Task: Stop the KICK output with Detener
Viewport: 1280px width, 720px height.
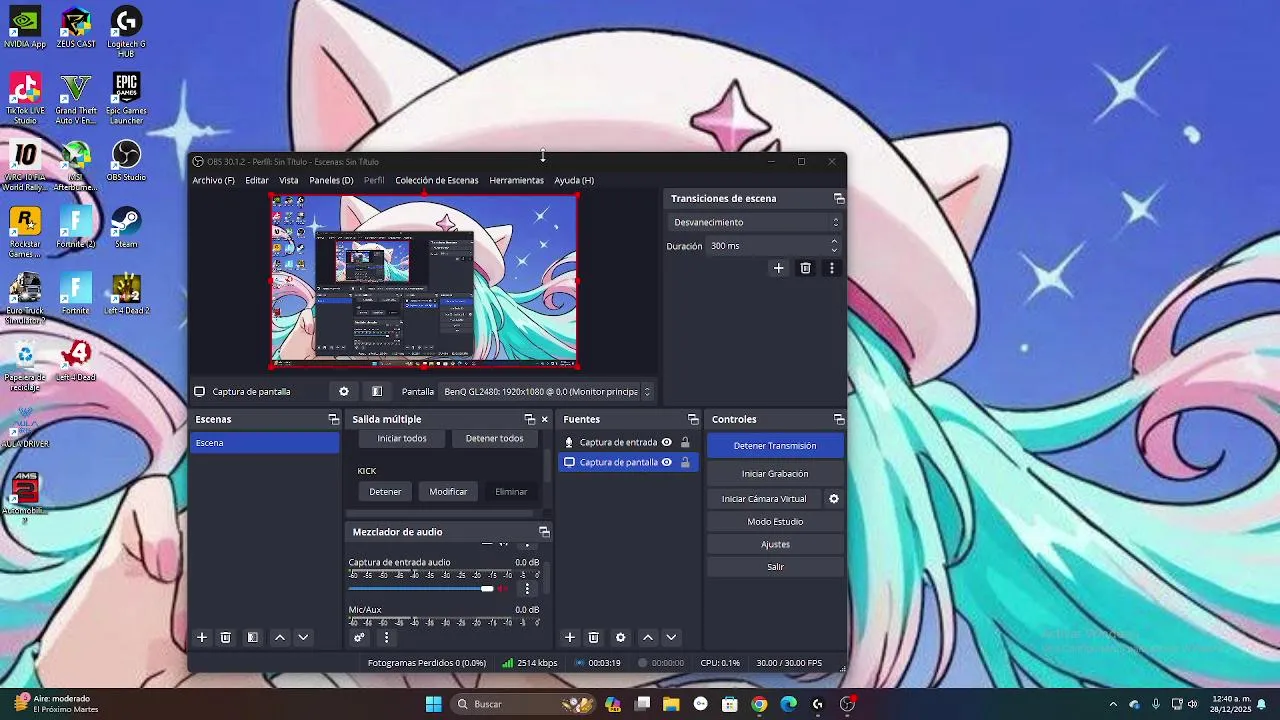Action: point(385,492)
